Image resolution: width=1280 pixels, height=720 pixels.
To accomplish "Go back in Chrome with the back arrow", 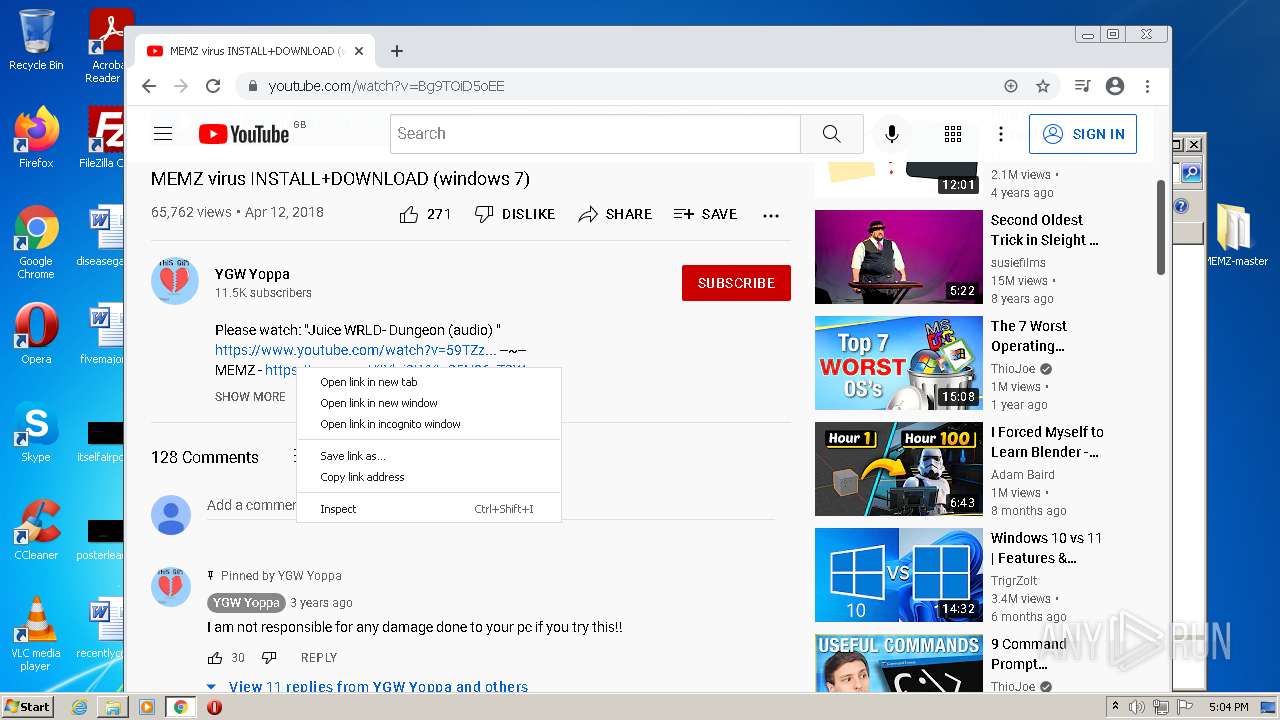I will (149, 86).
